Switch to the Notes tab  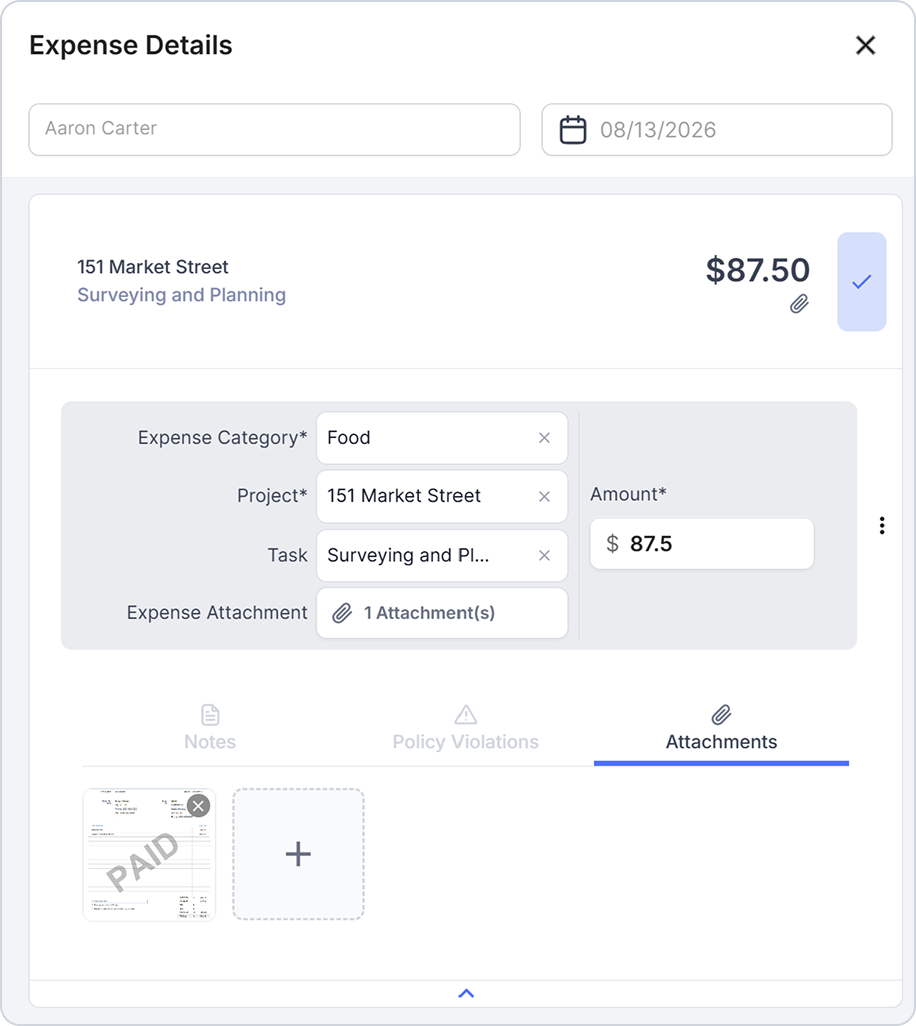pos(210,728)
